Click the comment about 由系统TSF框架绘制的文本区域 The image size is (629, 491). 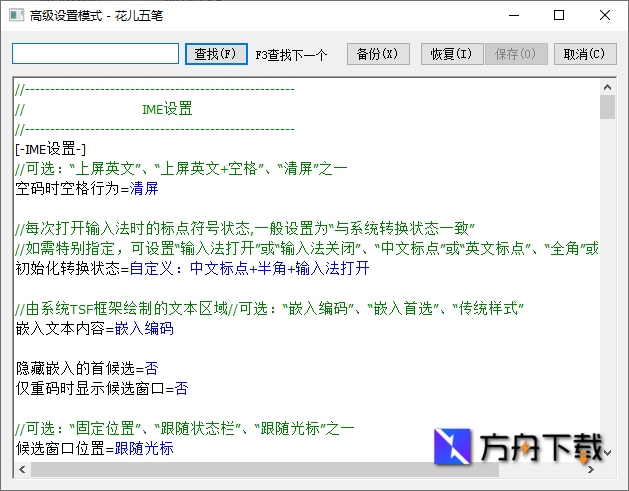270,308
